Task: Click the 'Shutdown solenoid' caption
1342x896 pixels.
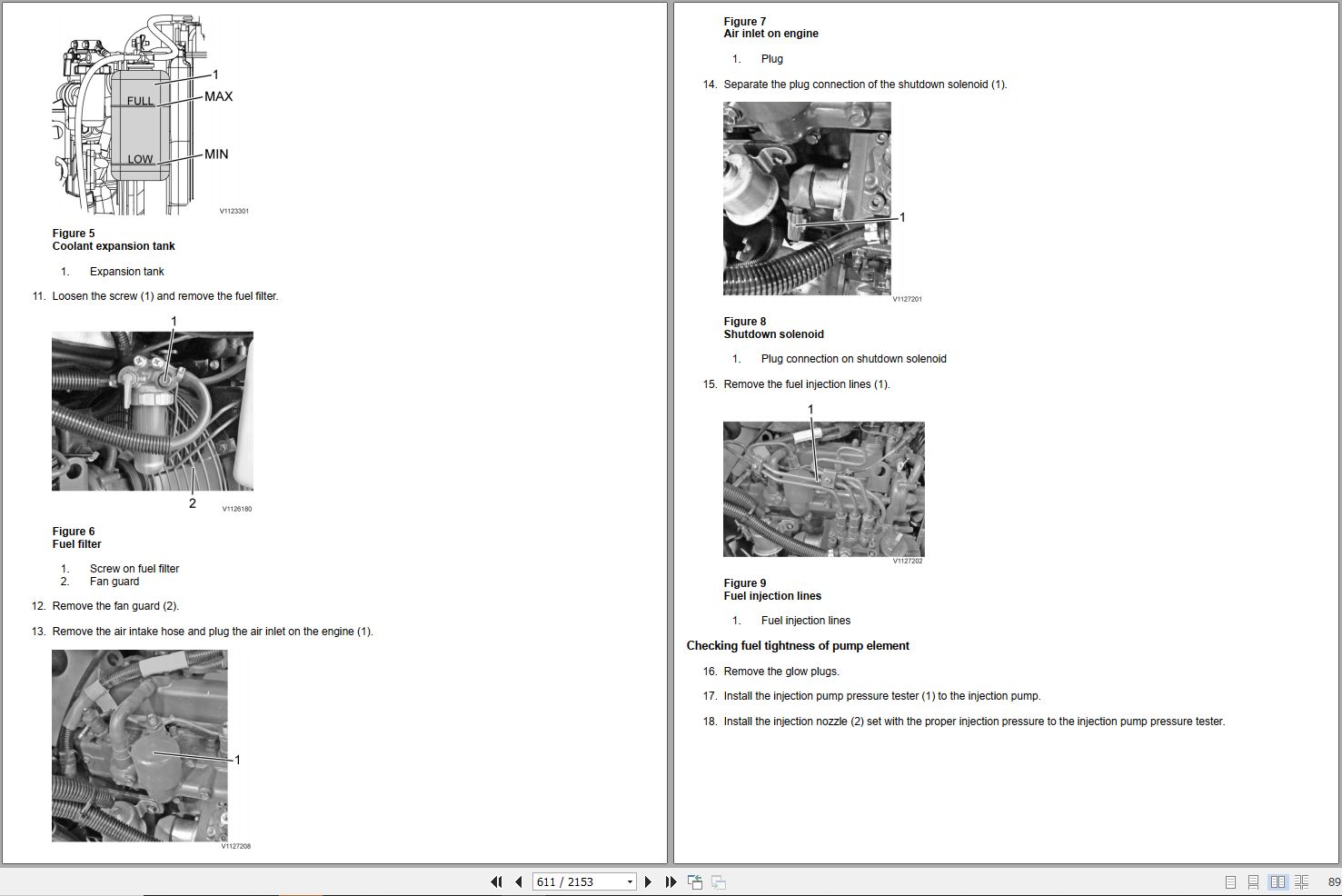Action: click(774, 334)
